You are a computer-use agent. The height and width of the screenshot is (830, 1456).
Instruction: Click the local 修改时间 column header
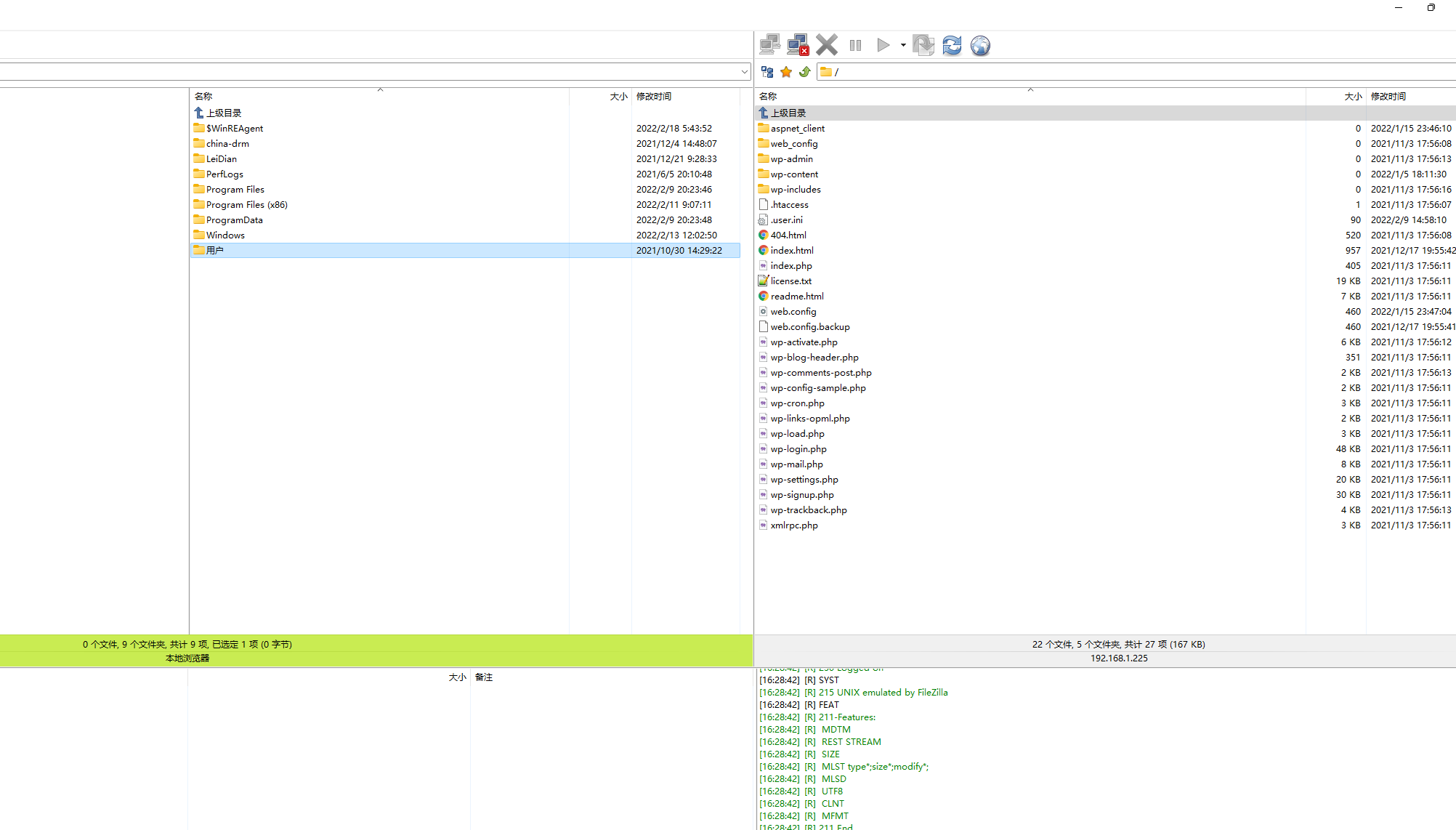pyautogui.click(x=686, y=96)
